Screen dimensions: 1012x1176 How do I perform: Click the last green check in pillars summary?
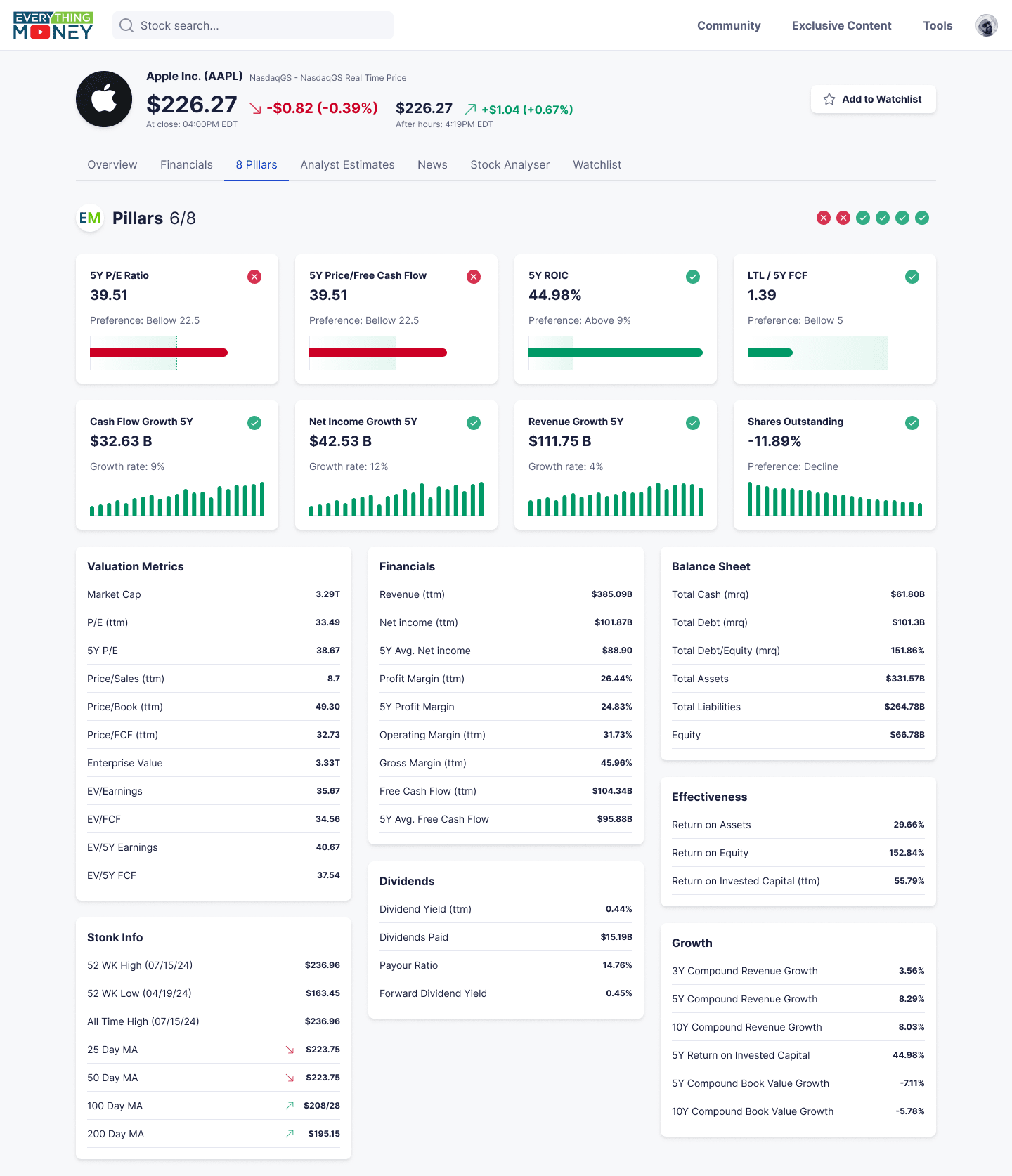coord(922,218)
